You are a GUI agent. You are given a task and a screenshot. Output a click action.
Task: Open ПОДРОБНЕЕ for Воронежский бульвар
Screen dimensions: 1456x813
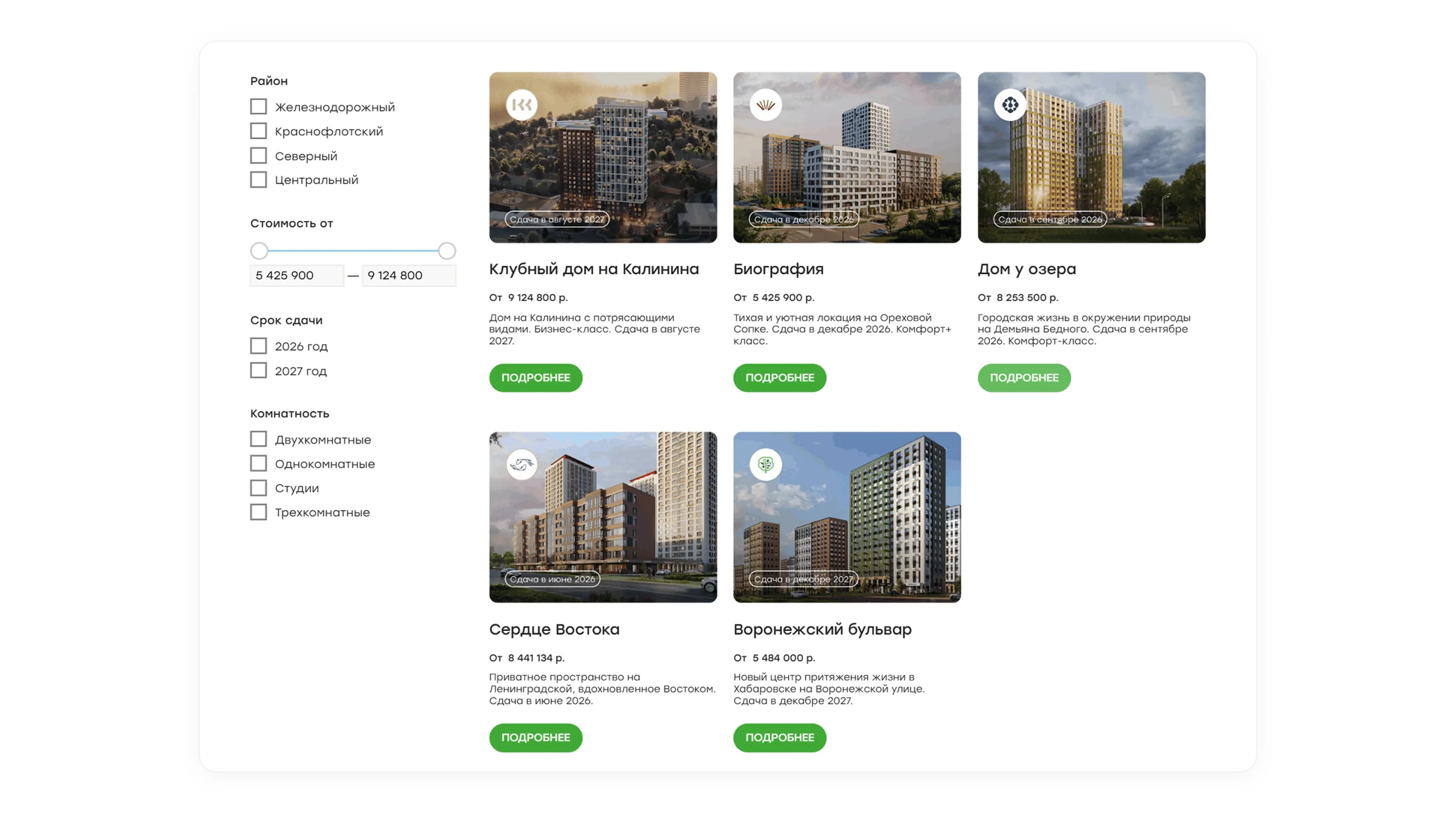pos(779,738)
